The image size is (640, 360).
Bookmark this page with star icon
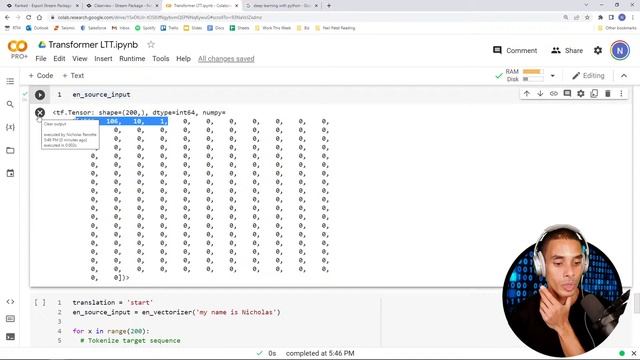pyautogui.click(x=587, y=17)
